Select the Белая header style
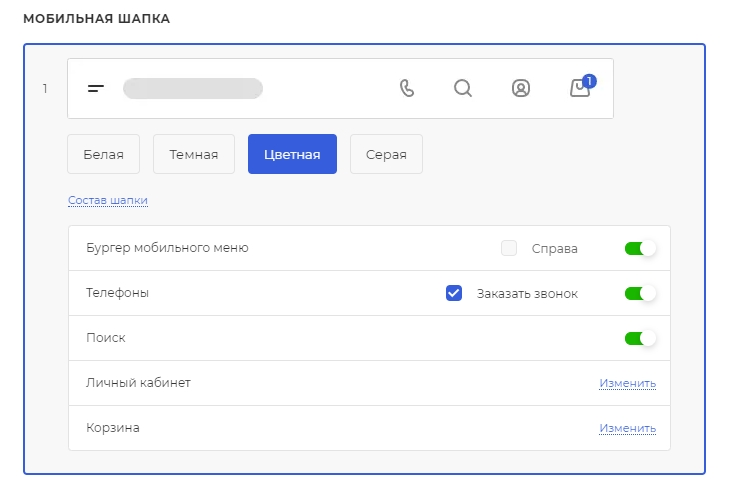Viewport: 732px width, 497px height. [x=104, y=154]
